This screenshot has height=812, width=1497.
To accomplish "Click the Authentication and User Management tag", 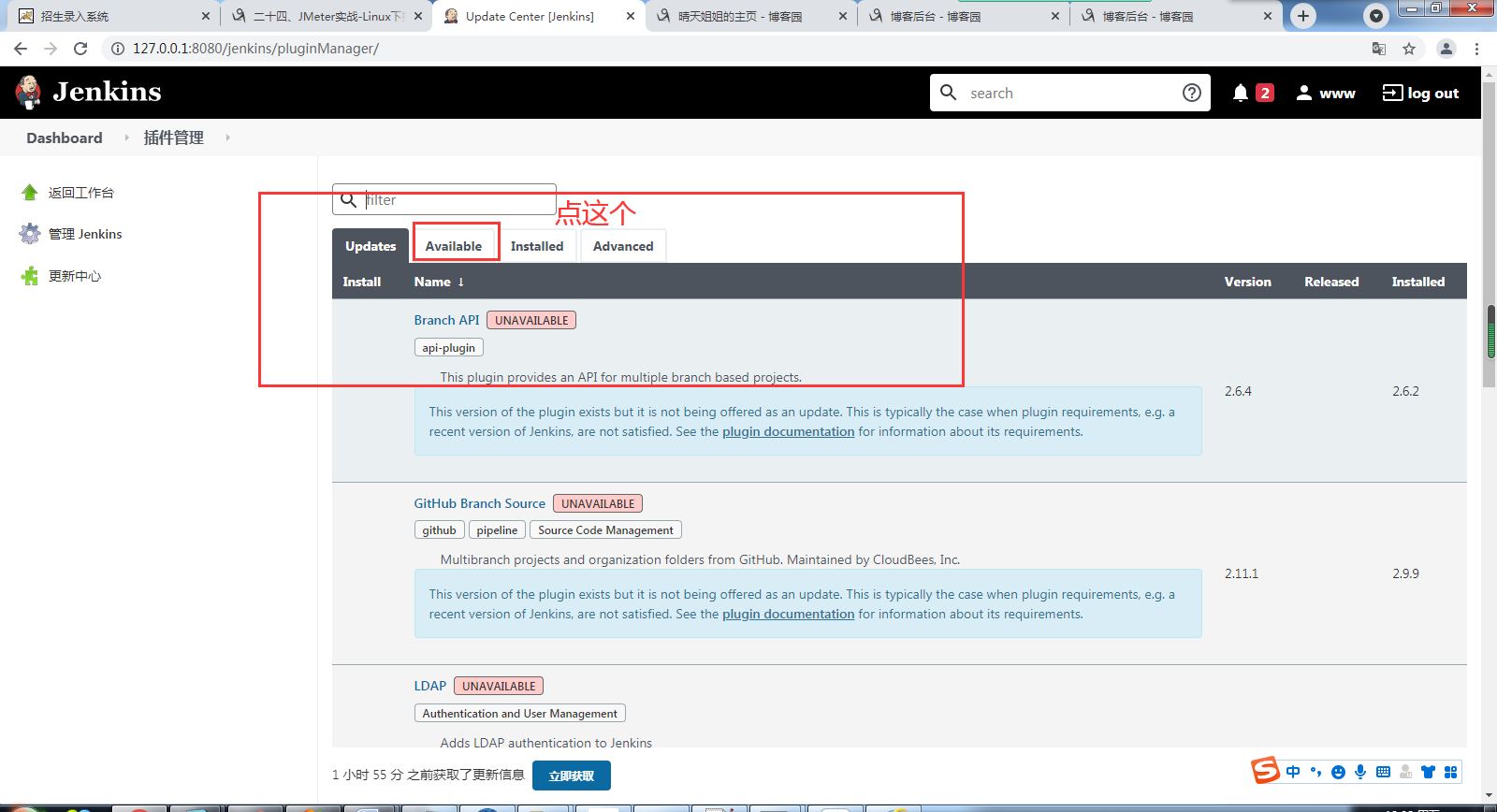I will (x=520, y=713).
